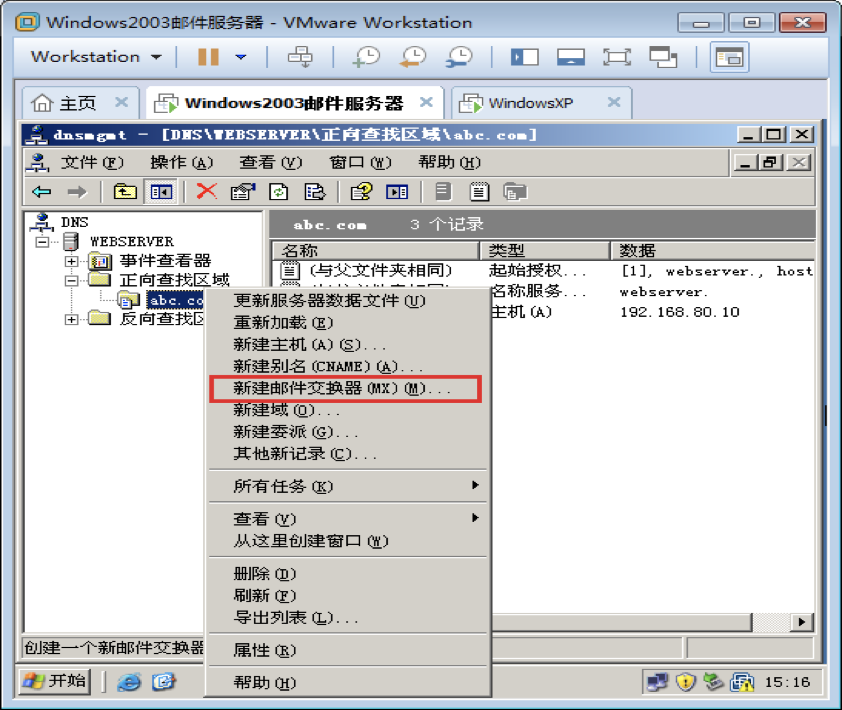842x710 pixels.
Task: Switch VMware to Unity mode
Action: 663,56
